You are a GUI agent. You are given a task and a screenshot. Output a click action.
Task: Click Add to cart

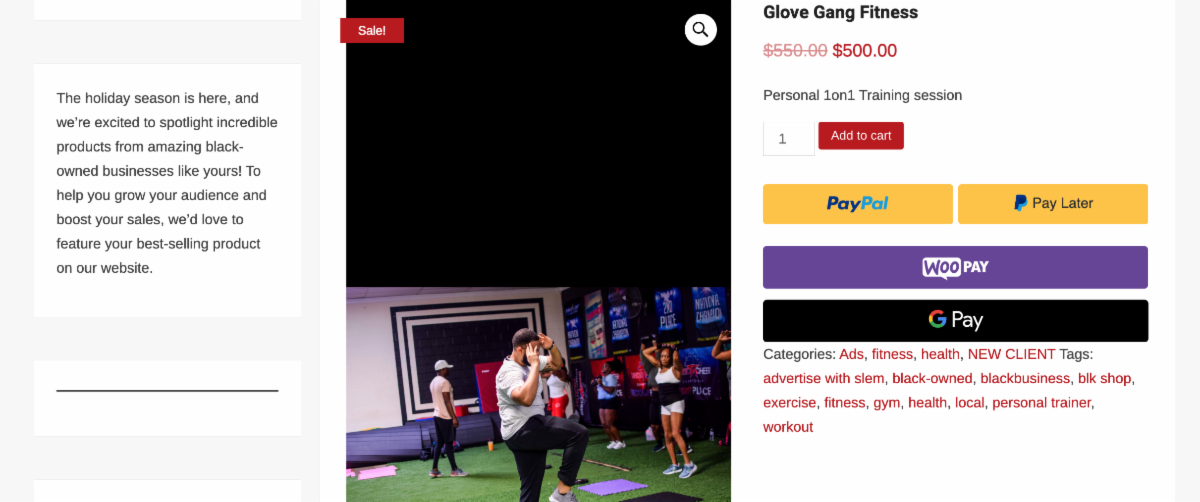[x=861, y=136]
